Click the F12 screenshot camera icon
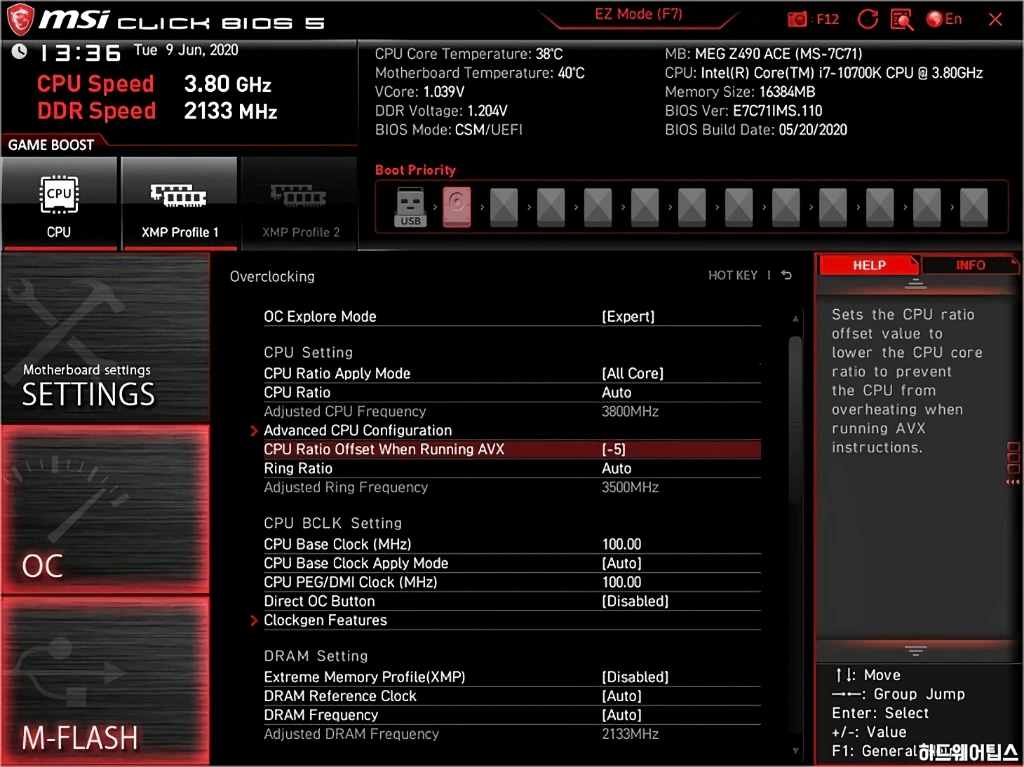Image resolution: width=1024 pixels, height=767 pixels. tap(797, 19)
